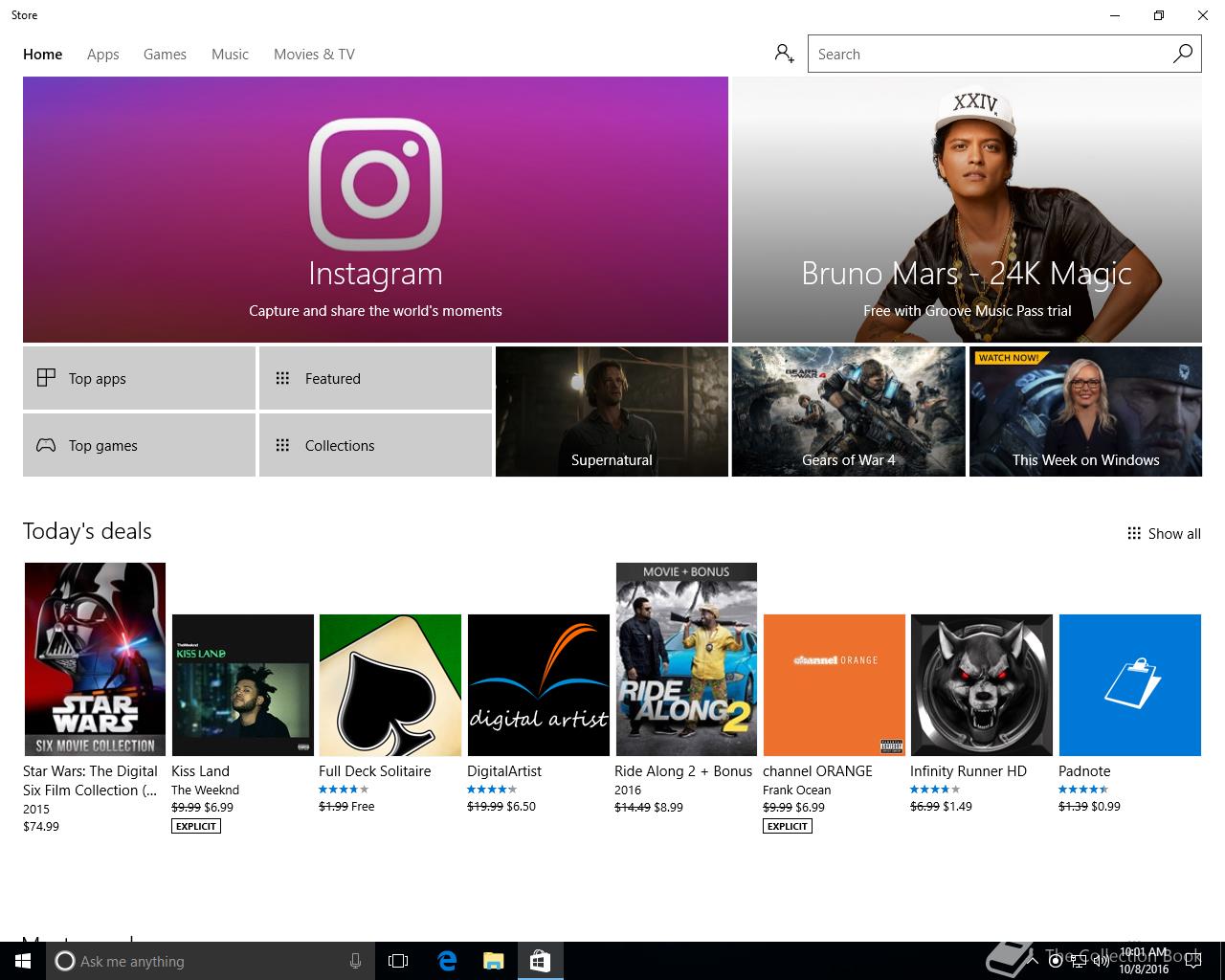Image resolution: width=1225 pixels, height=980 pixels.
Task: Switch to the Home tab
Action: coord(43,55)
